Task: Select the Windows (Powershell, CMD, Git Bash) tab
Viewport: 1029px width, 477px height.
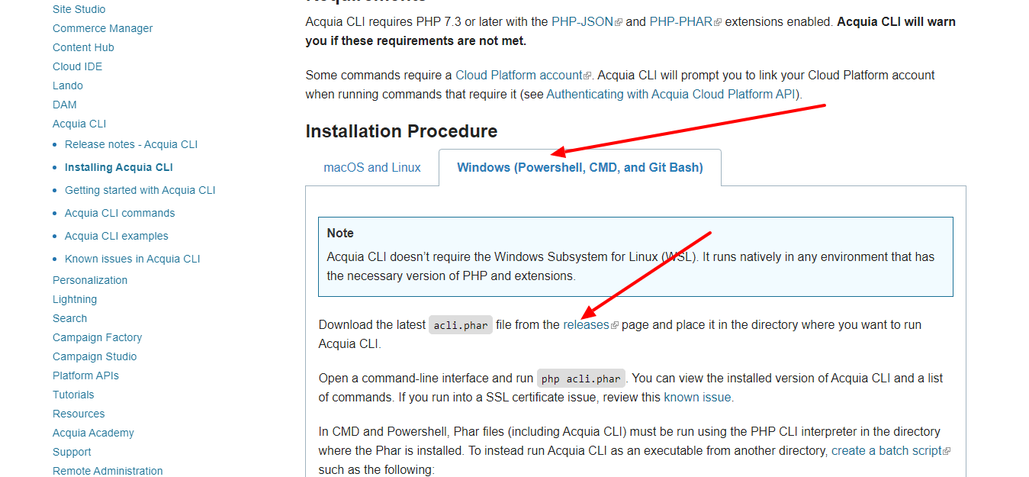Action: pos(579,168)
